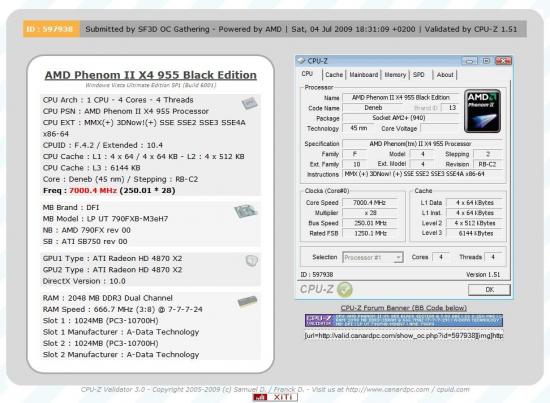Click the CPU-Z validated green checkmark icon
The image size is (550, 403).
(x=344, y=290)
